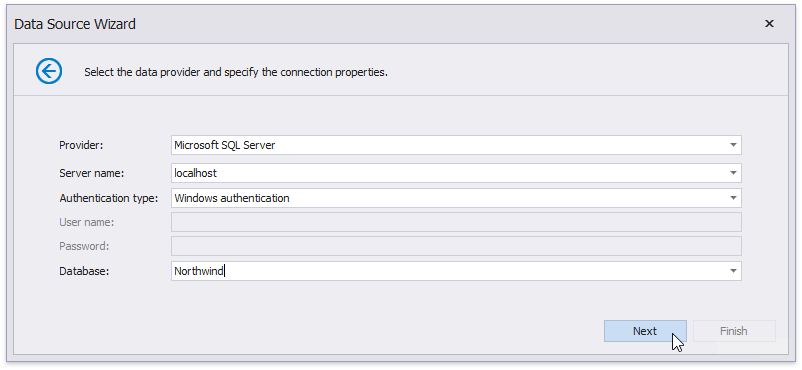
Task: Expand the Authentication type dropdown arrow
Action: point(733,198)
